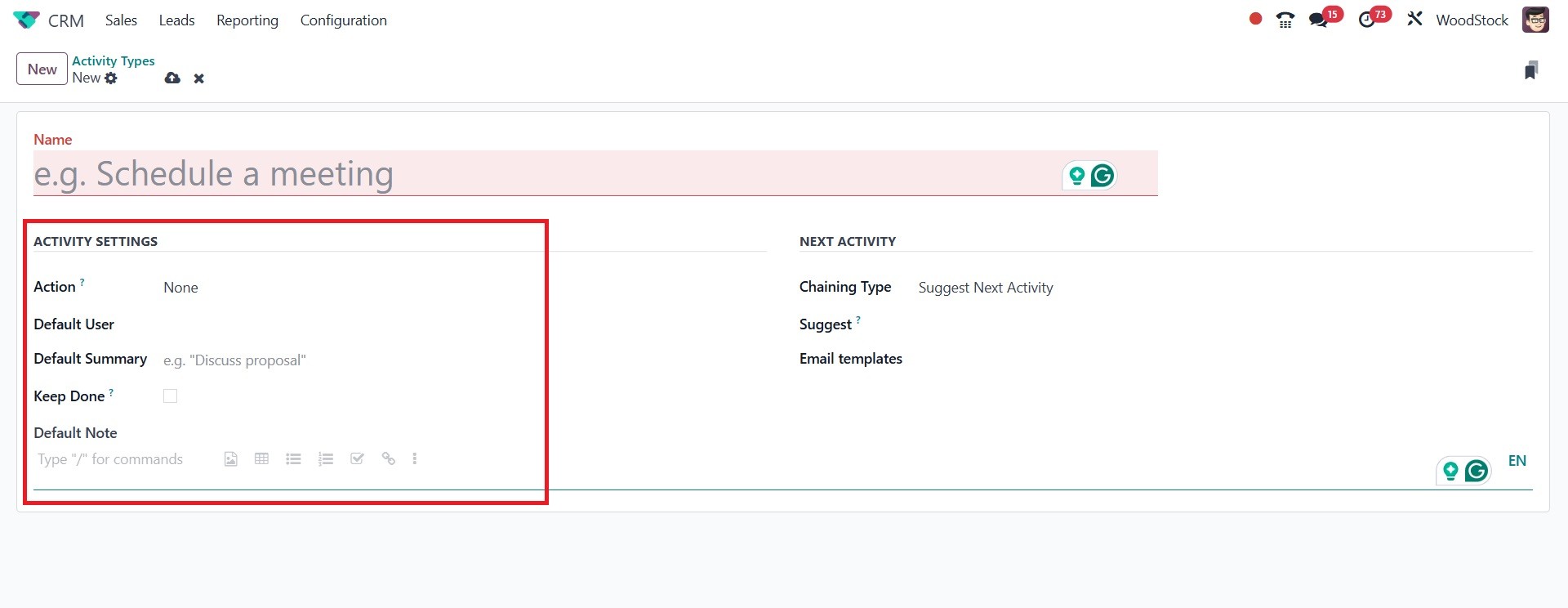Enable the Keep Done checkbox
This screenshot has width=1568, height=608.
tap(170, 396)
